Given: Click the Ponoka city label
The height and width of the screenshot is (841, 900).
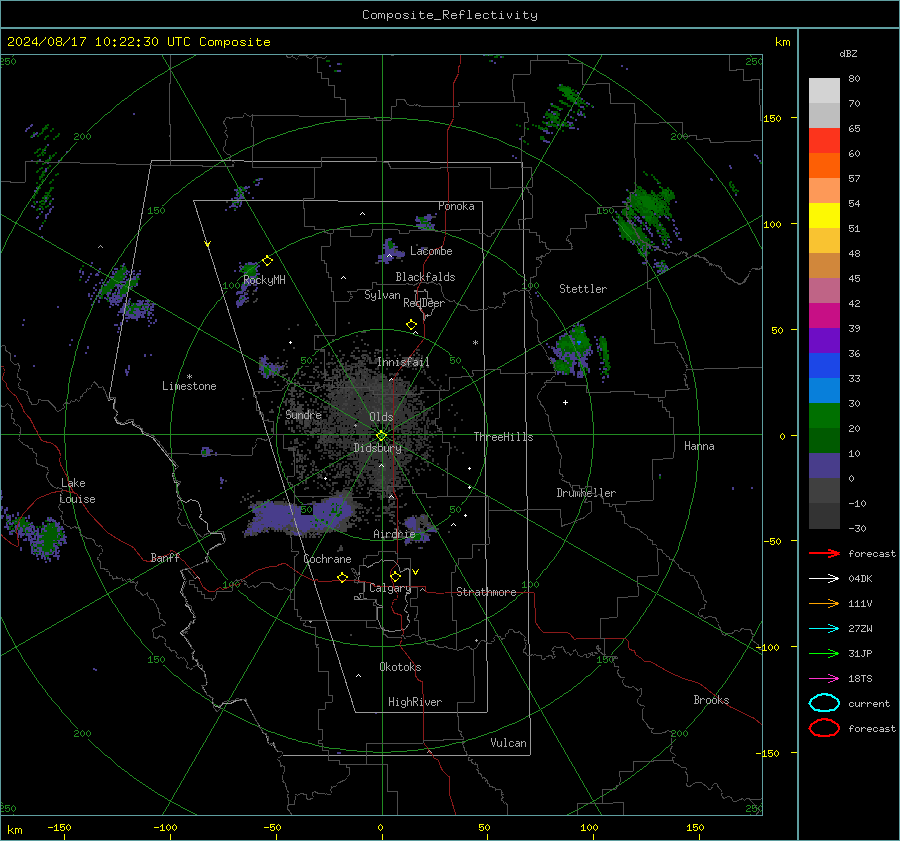Looking at the screenshot, I should (456, 206).
